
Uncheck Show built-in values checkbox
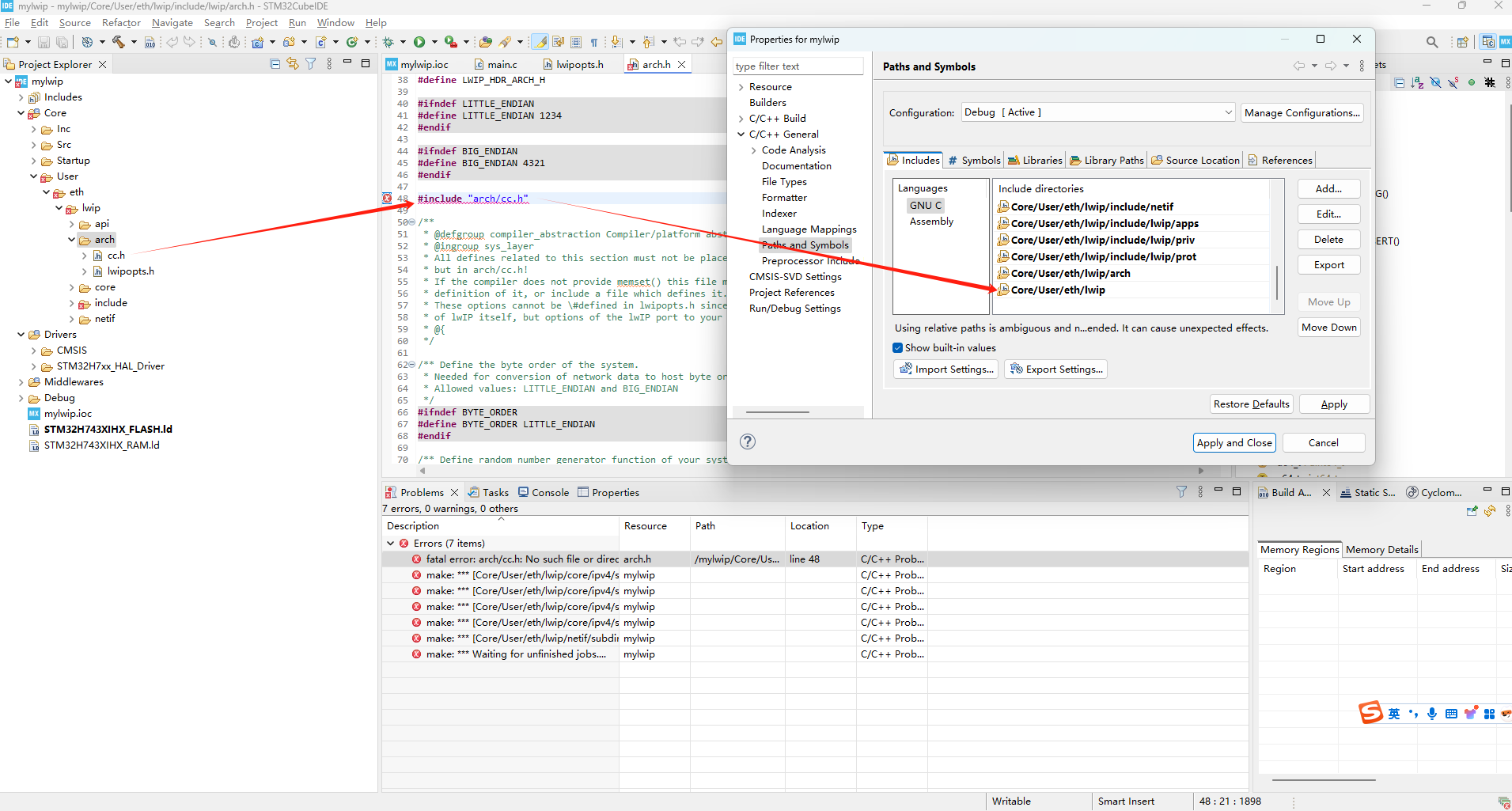[x=898, y=348]
